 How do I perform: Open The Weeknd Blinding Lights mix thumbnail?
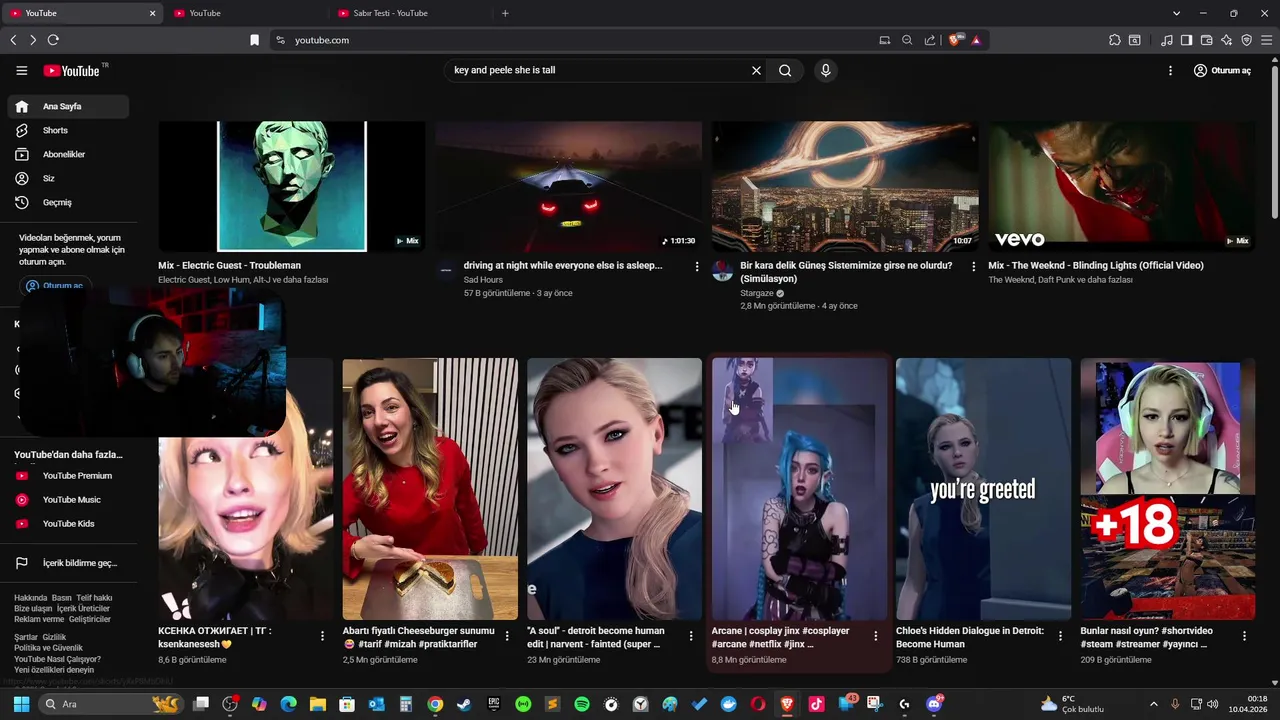1122,186
